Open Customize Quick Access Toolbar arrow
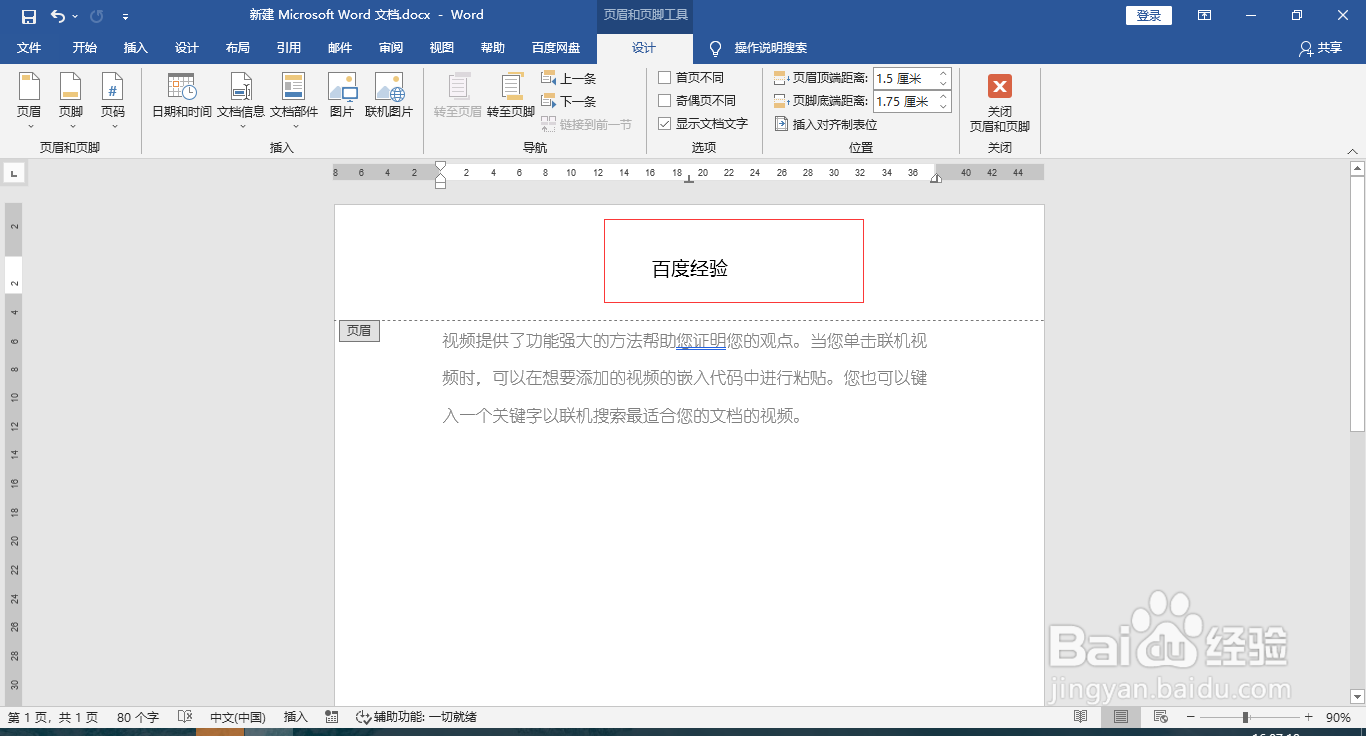1366x736 pixels. click(x=125, y=17)
